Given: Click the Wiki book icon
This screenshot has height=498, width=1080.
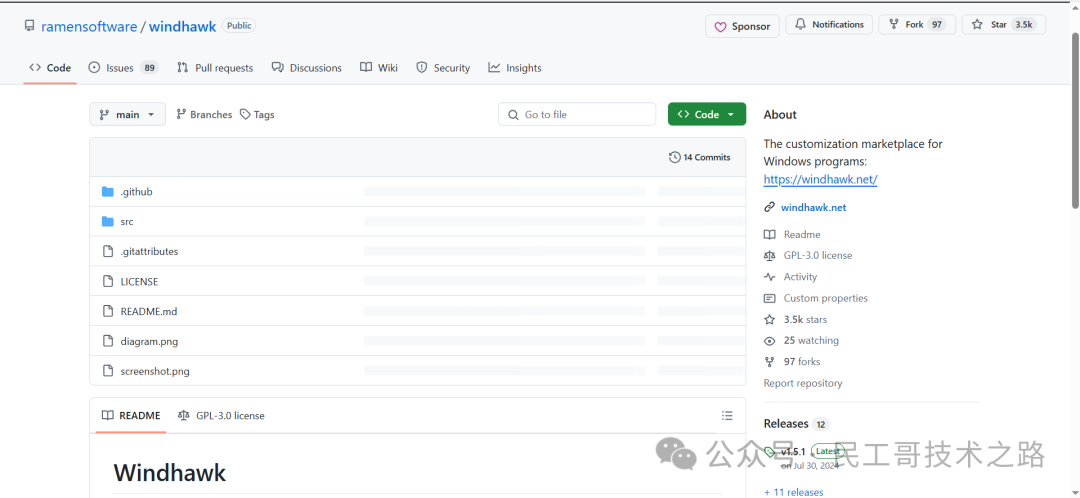Looking at the screenshot, I should [x=366, y=68].
